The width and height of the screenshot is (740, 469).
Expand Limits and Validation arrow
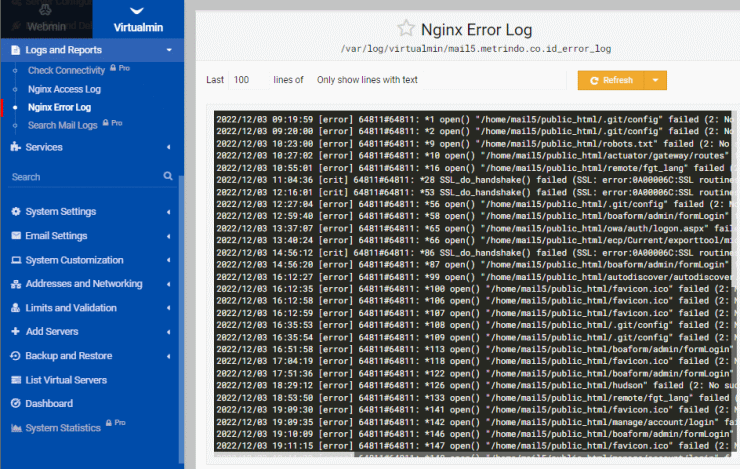click(x=168, y=308)
